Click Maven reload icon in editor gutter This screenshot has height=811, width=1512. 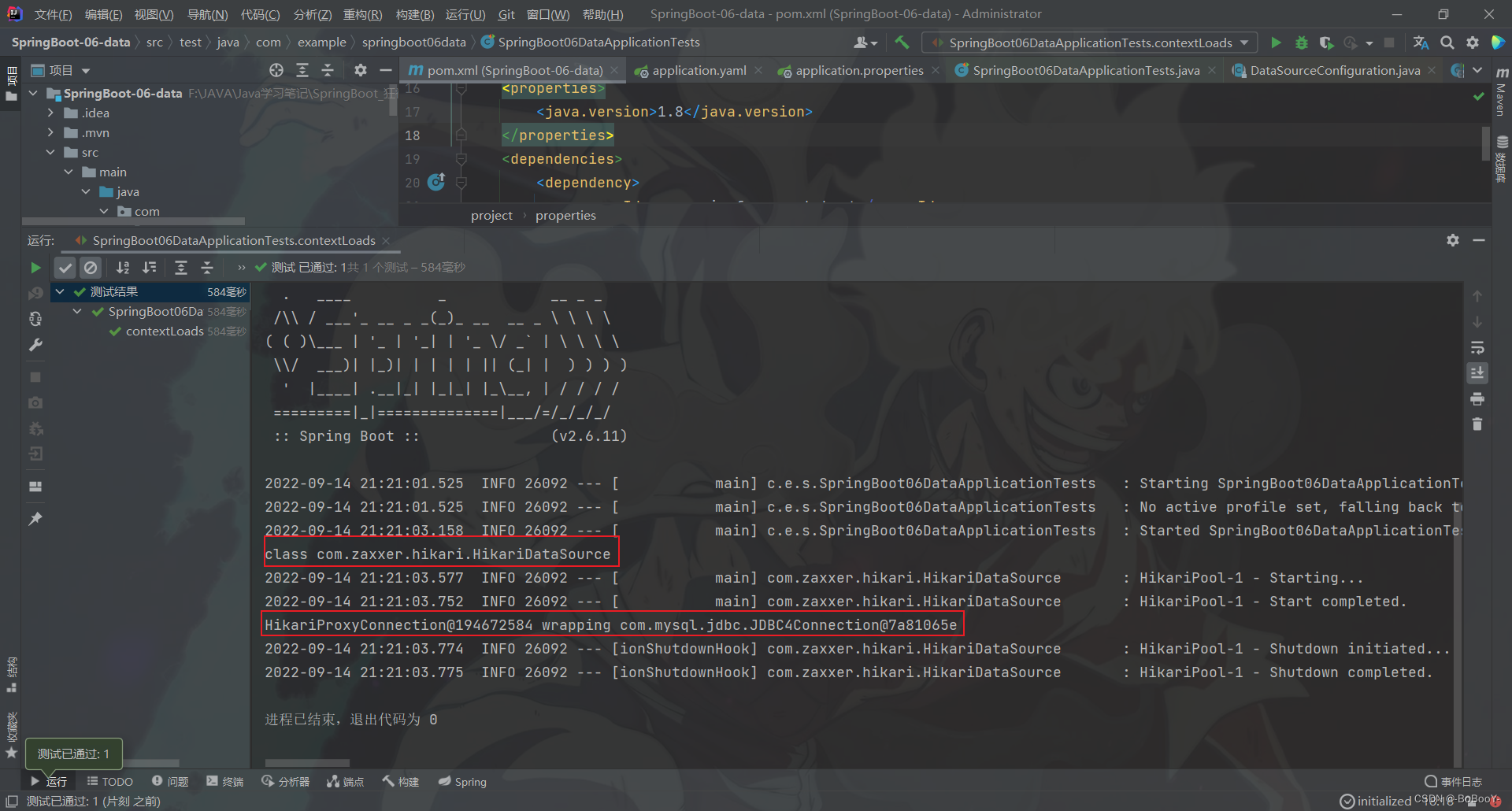click(x=436, y=182)
